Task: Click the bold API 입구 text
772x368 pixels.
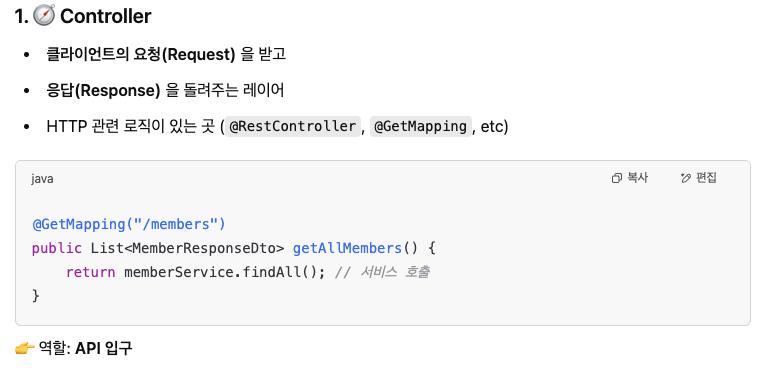Action: pyautogui.click(x=103, y=349)
